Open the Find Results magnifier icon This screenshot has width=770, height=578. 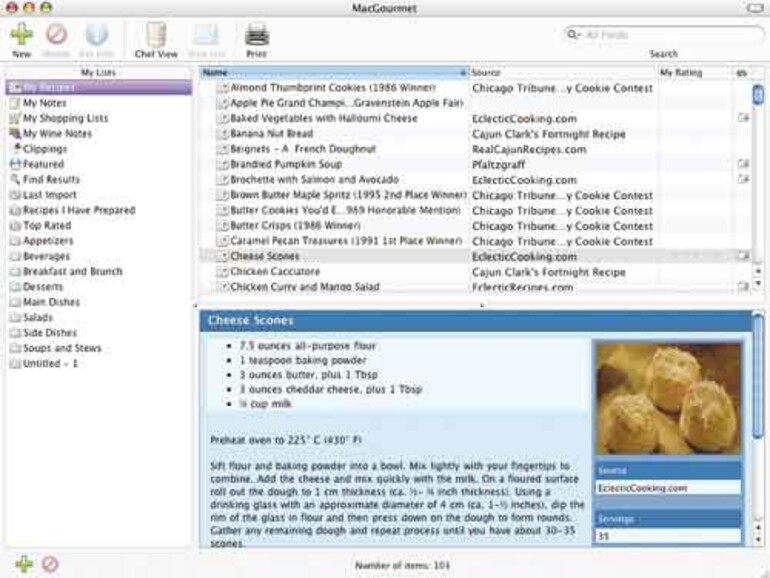tap(15, 179)
